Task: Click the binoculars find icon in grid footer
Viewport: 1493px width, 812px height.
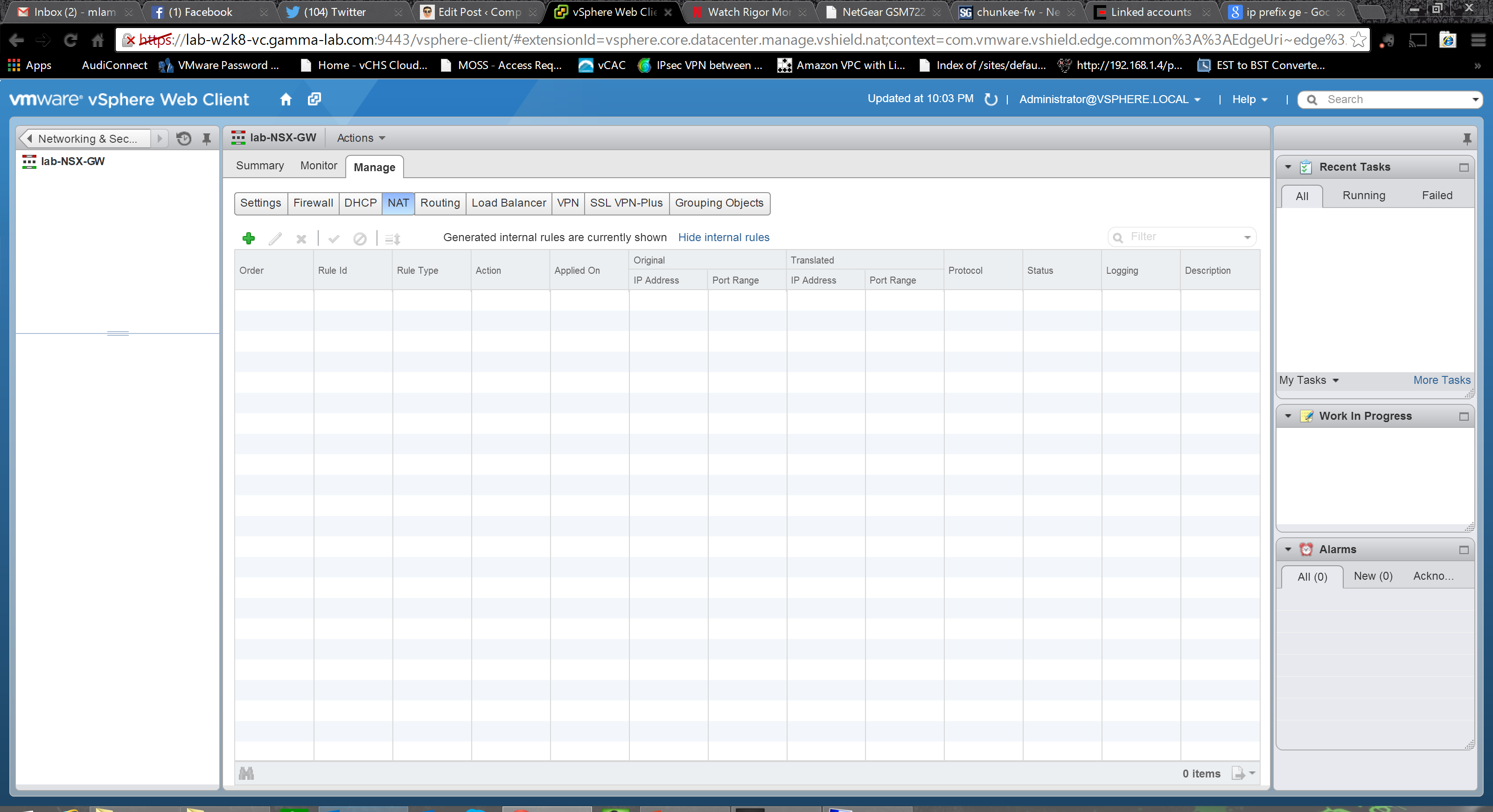Action: (x=246, y=773)
